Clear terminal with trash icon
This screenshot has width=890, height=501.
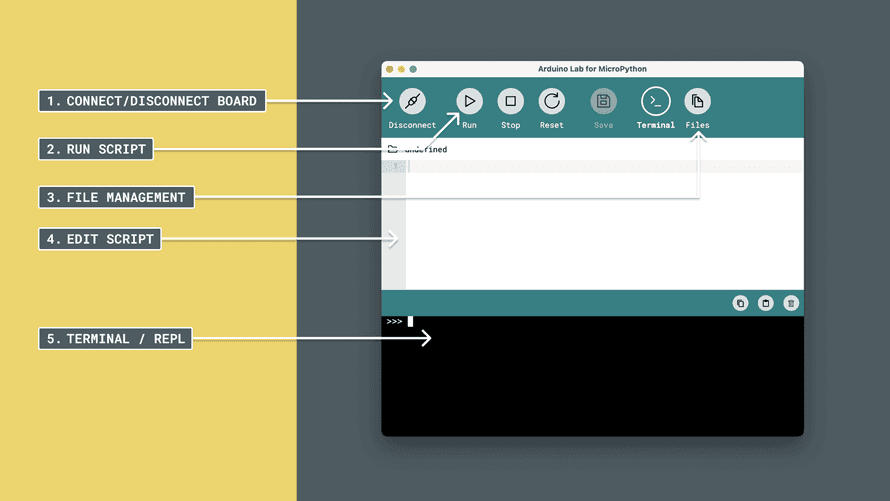point(791,304)
